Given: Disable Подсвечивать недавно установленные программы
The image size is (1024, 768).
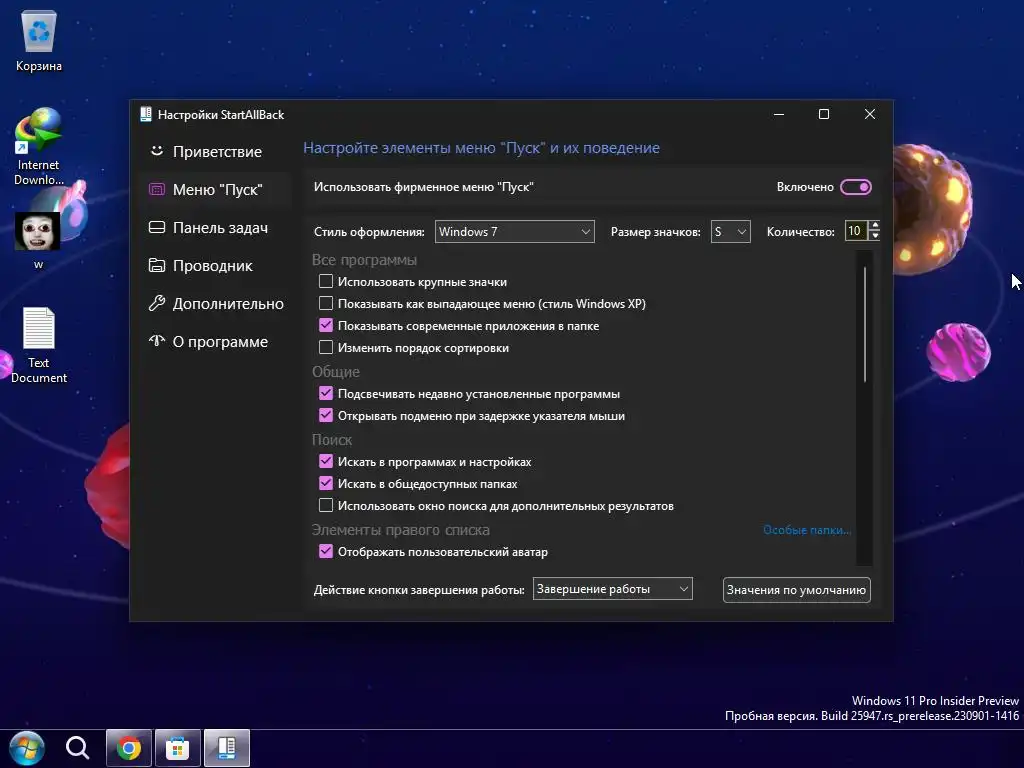Looking at the screenshot, I should tap(326, 393).
